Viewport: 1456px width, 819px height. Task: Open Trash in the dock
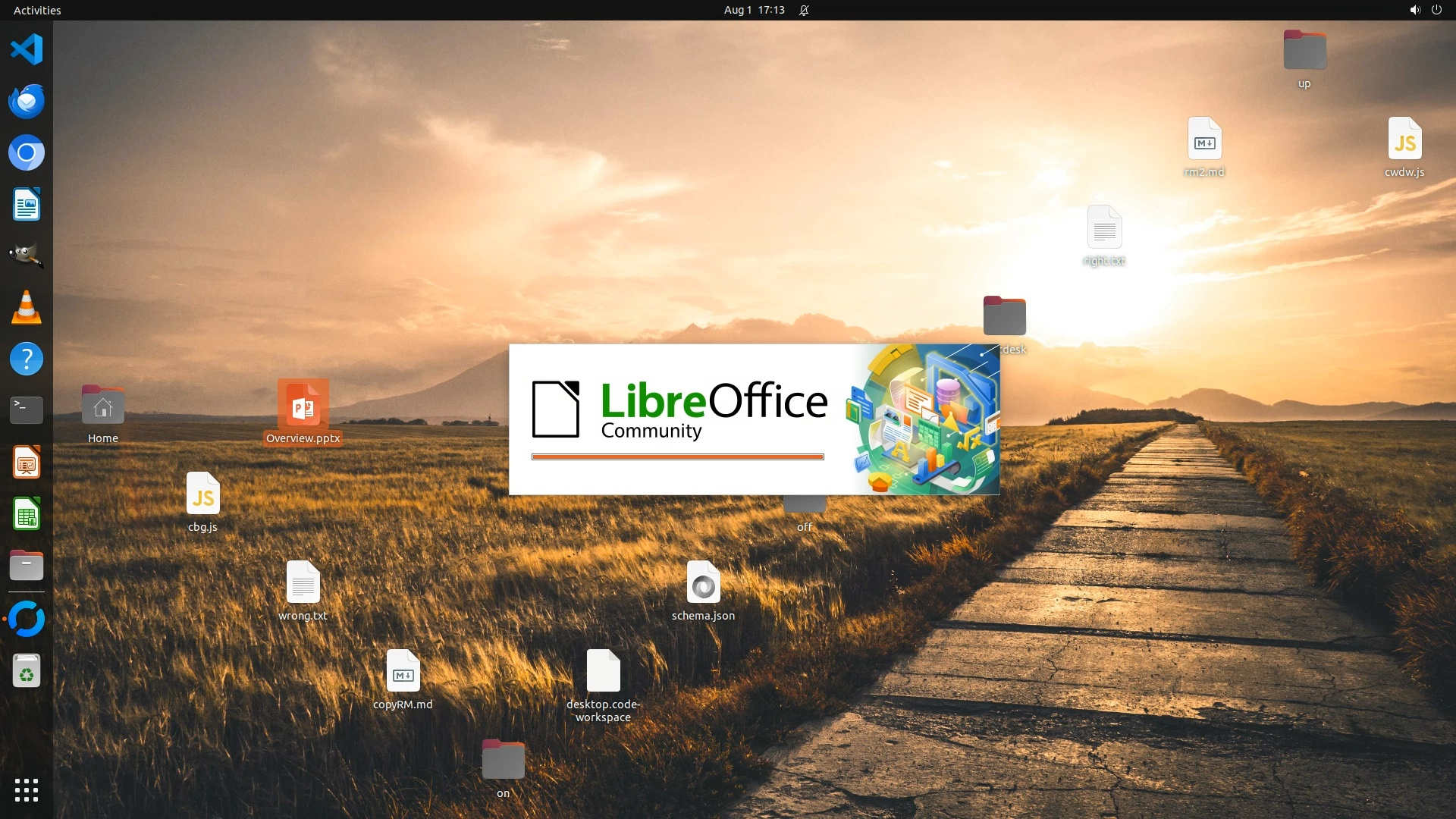click(27, 671)
